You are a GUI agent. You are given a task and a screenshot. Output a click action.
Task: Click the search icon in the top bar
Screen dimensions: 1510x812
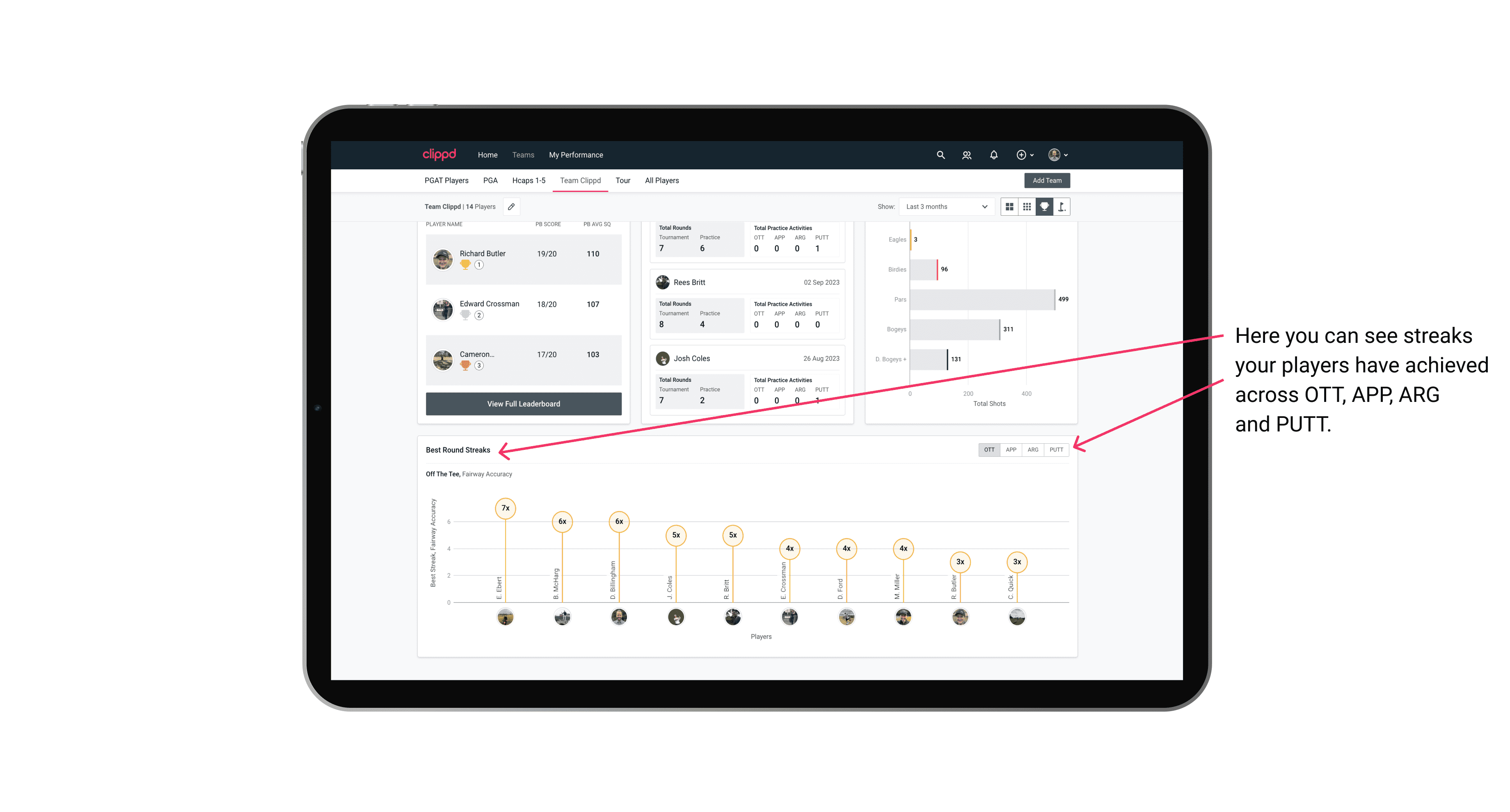pos(940,155)
